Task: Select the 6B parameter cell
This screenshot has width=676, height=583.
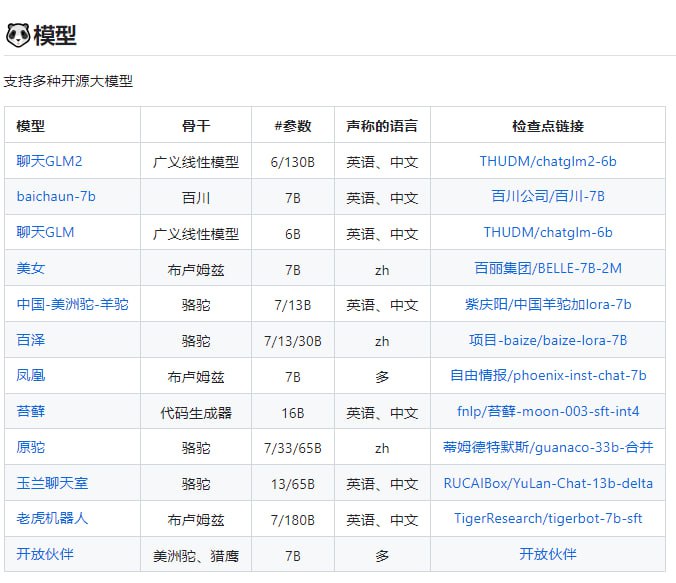Action: [x=293, y=234]
